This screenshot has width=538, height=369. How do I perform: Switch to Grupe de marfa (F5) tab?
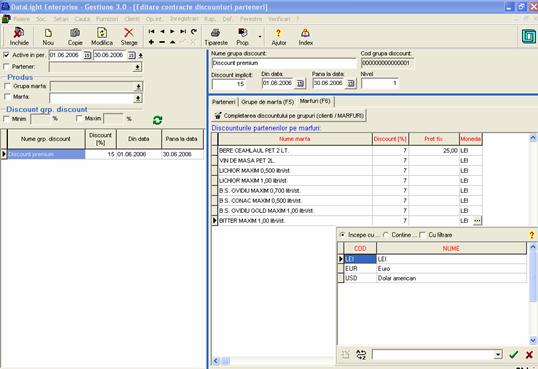click(268, 102)
